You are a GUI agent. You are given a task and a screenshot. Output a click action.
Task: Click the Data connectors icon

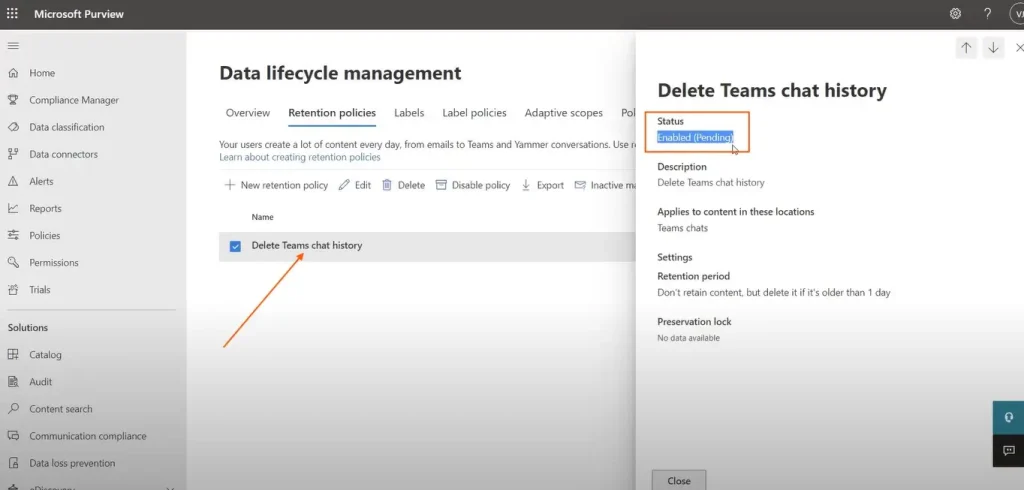coord(13,154)
